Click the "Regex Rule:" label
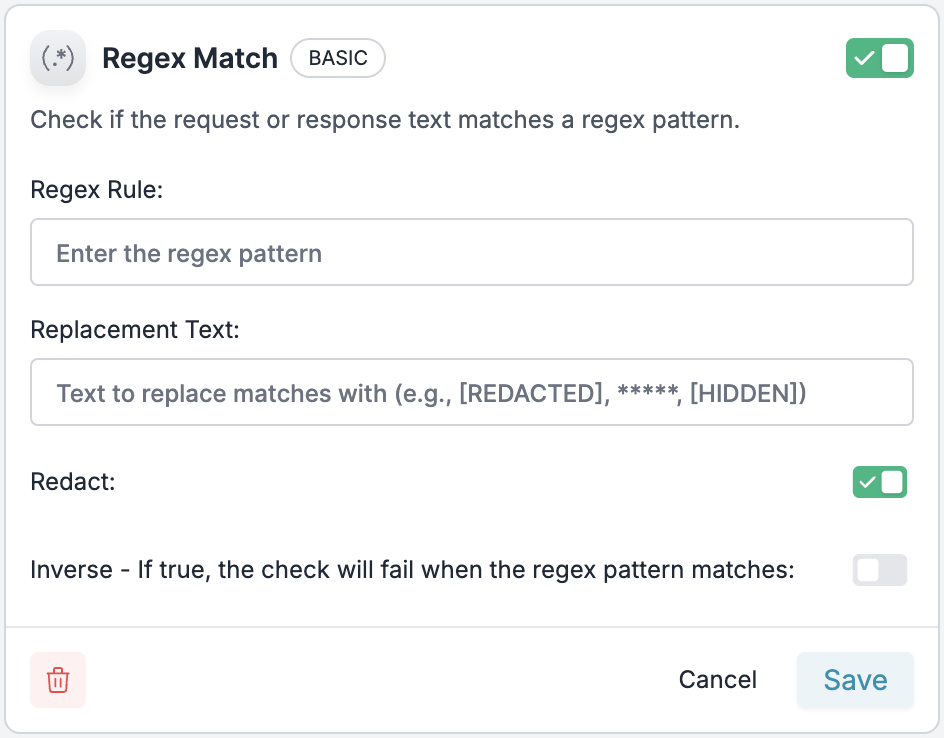This screenshot has width=944, height=738. point(97,190)
